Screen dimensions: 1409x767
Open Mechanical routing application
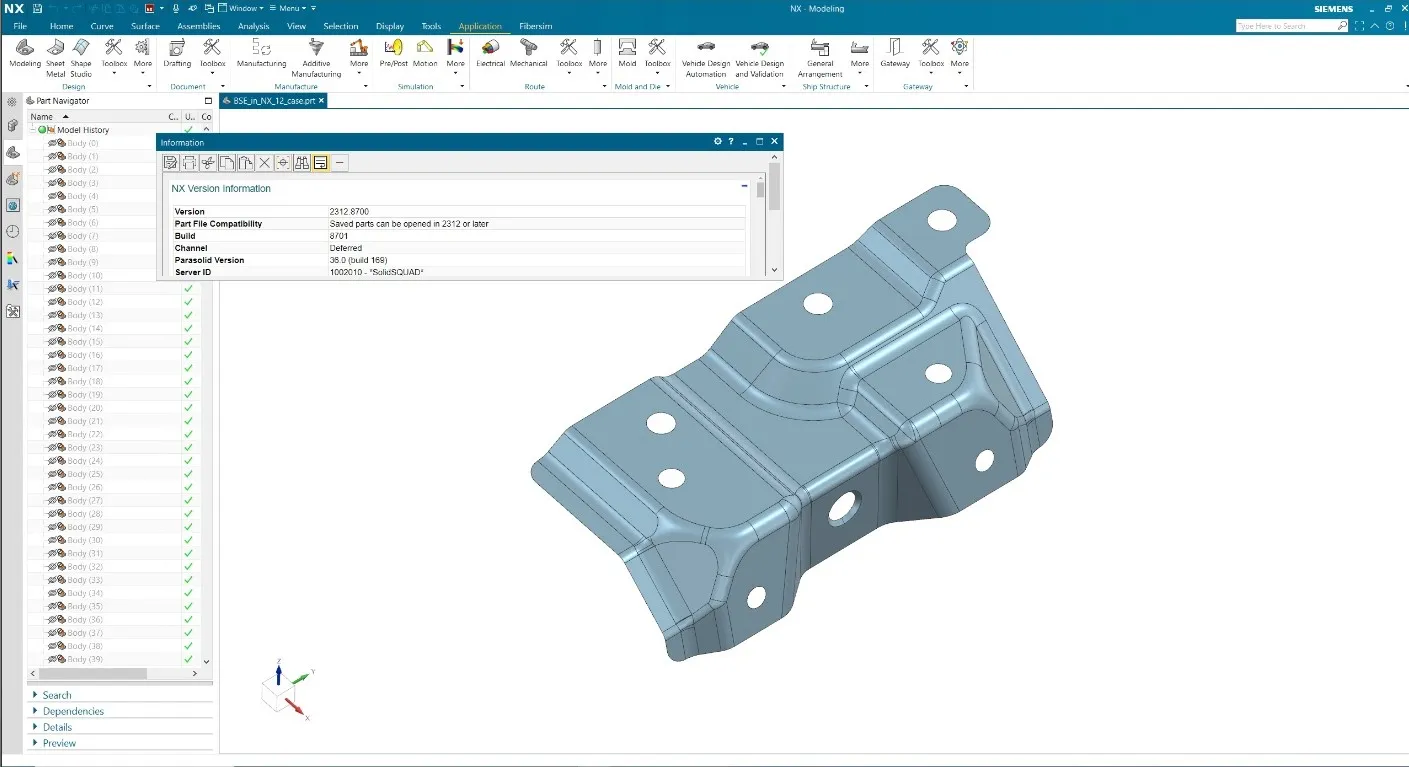click(529, 53)
